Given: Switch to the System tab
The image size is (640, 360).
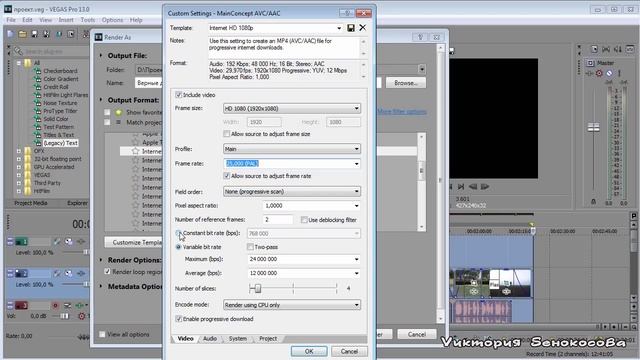Looking at the screenshot, I should coord(238,338).
